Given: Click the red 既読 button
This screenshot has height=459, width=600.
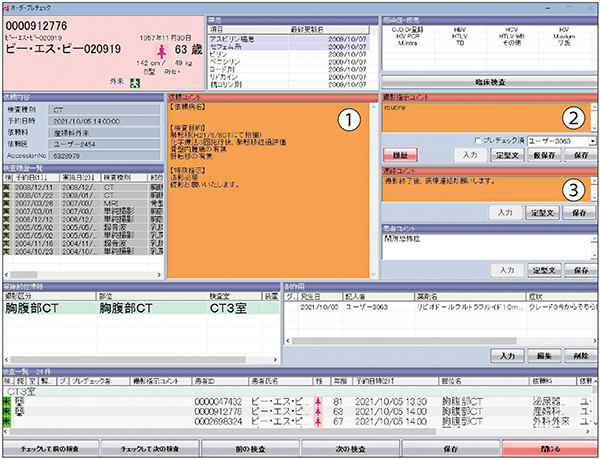Looking at the screenshot, I should pos(400,156).
